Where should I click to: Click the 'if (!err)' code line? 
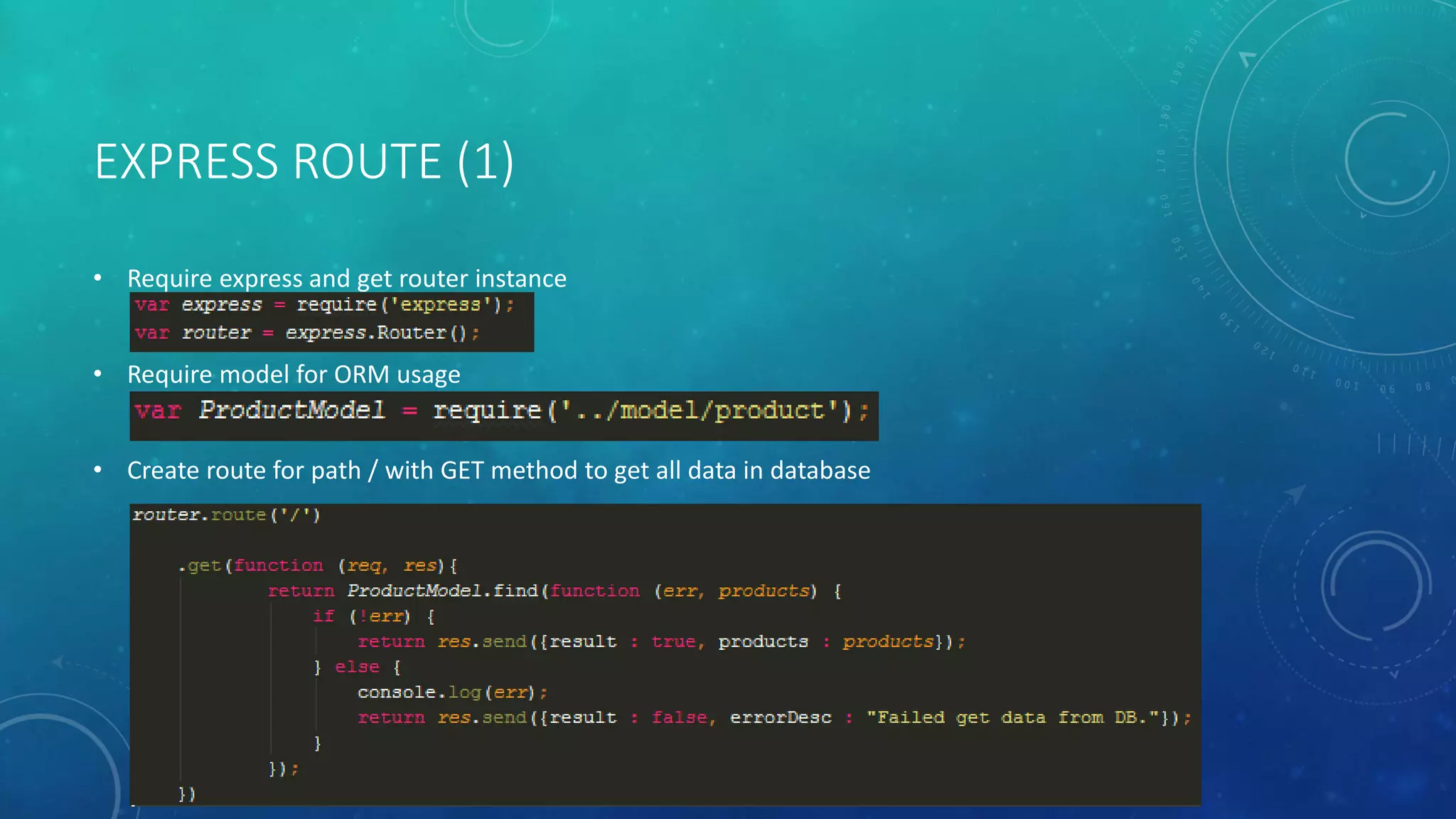click(x=373, y=616)
